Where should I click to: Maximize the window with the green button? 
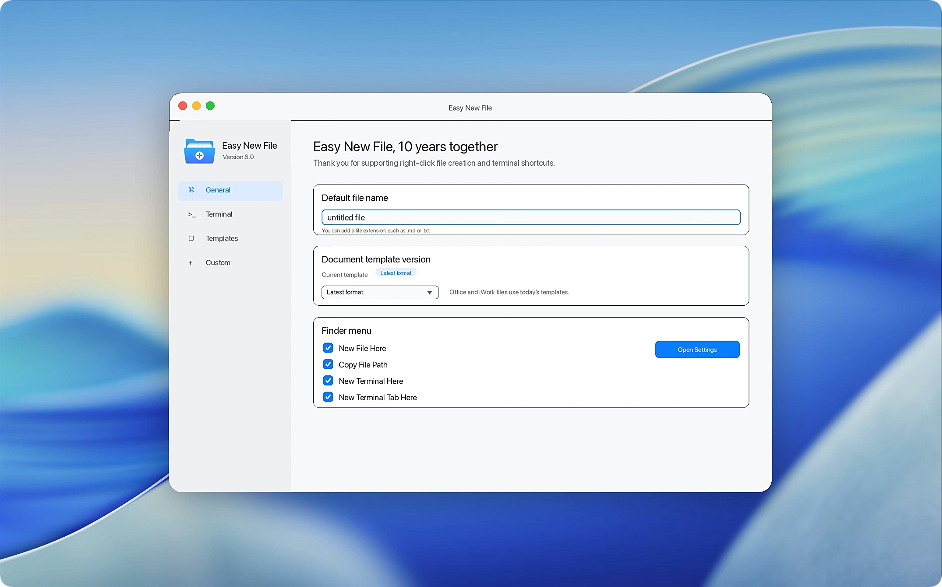pos(210,106)
